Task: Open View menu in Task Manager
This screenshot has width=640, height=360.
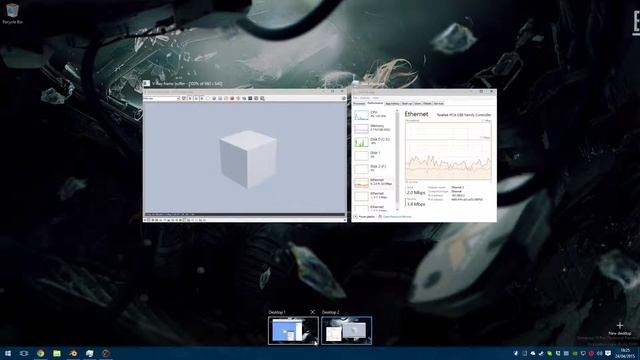Action: coord(376,98)
